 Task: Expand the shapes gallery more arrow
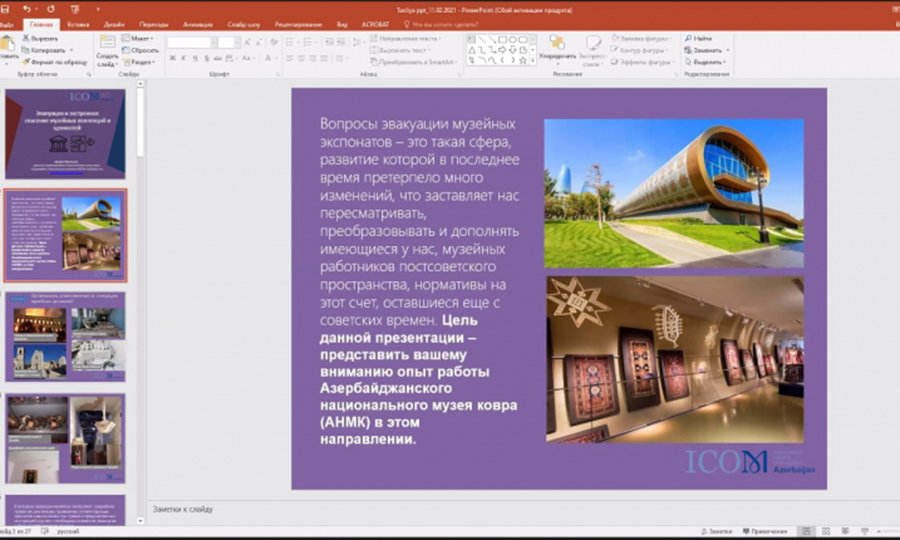pyautogui.click(x=533, y=60)
